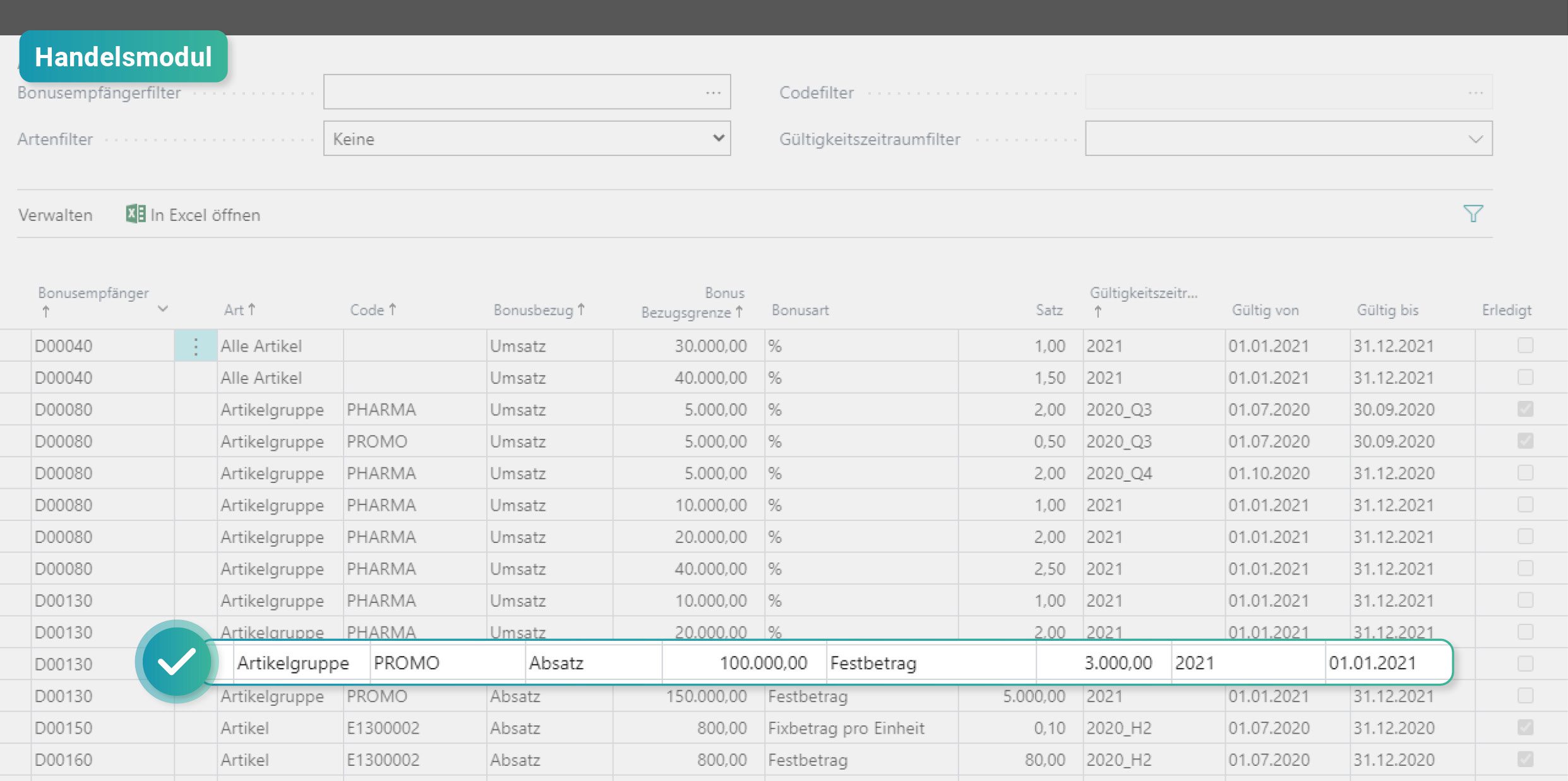The width and height of the screenshot is (1568, 781).
Task: Expand the Gültigkeitszeitraumfilter dropdown
Action: (1475, 139)
